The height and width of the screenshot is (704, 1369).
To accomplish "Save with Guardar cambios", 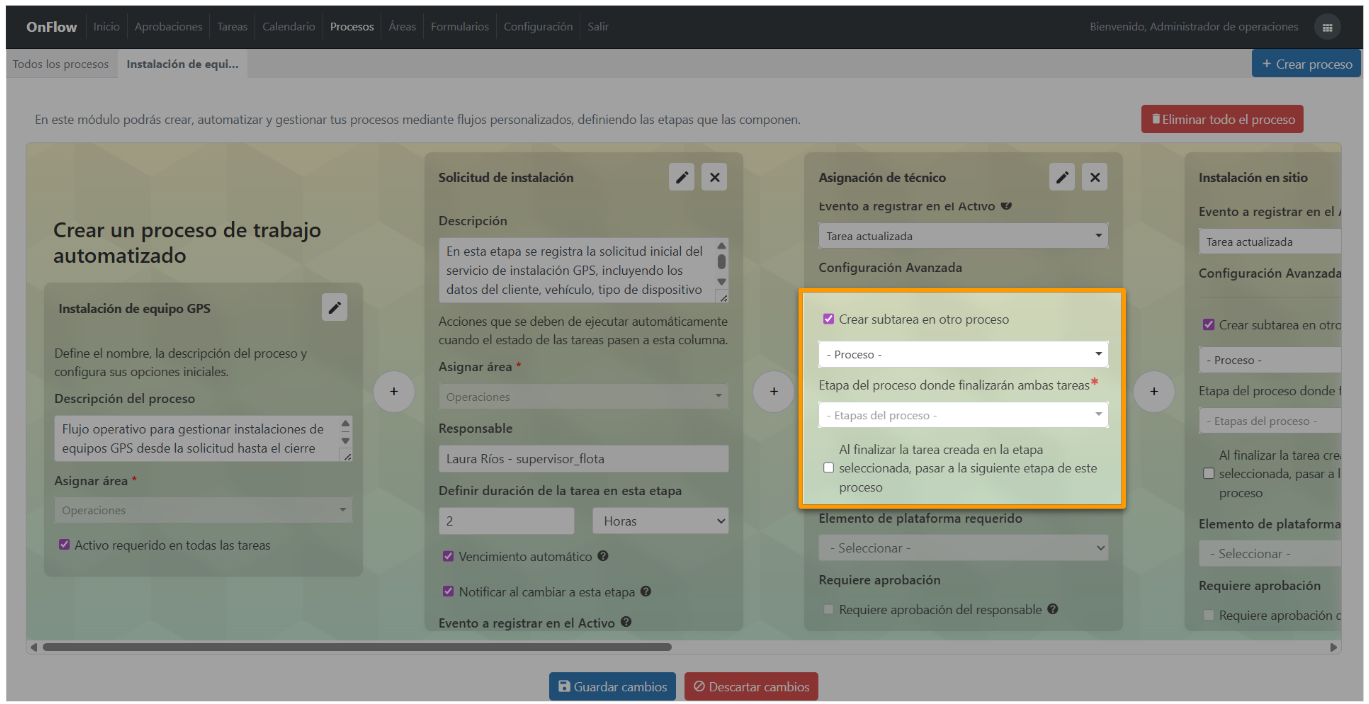I will (x=612, y=687).
